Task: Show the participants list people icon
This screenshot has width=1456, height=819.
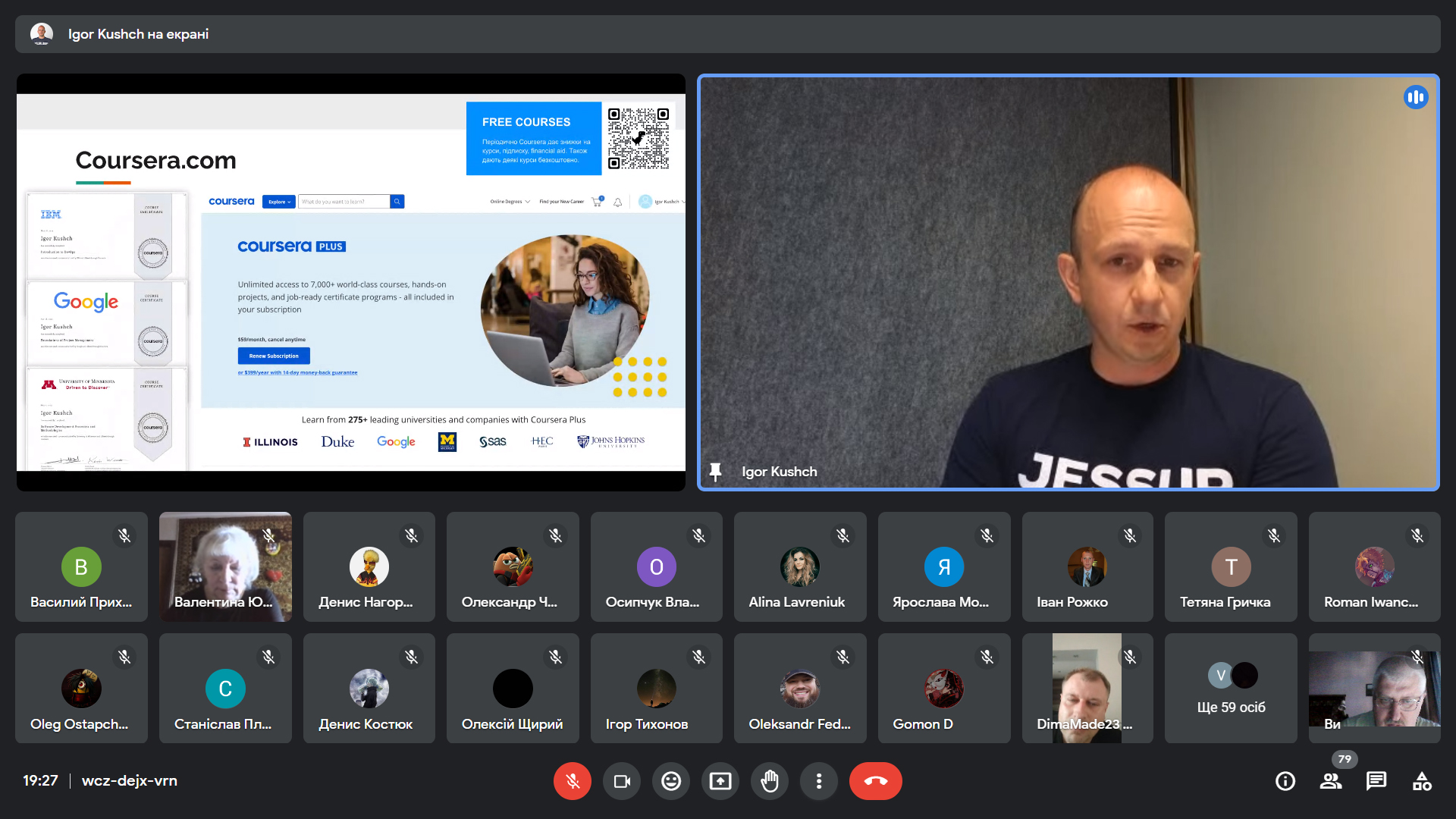Action: tap(1331, 781)
